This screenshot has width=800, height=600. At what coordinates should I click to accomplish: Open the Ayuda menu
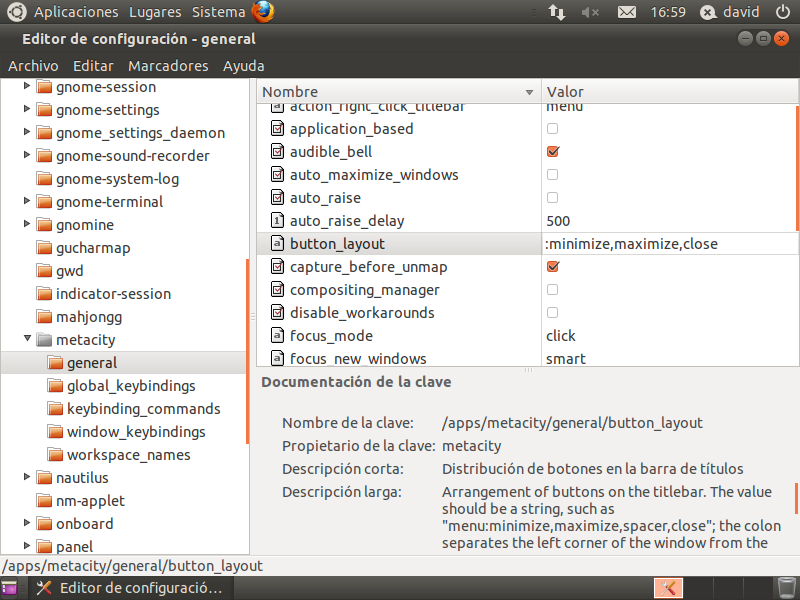243,66
